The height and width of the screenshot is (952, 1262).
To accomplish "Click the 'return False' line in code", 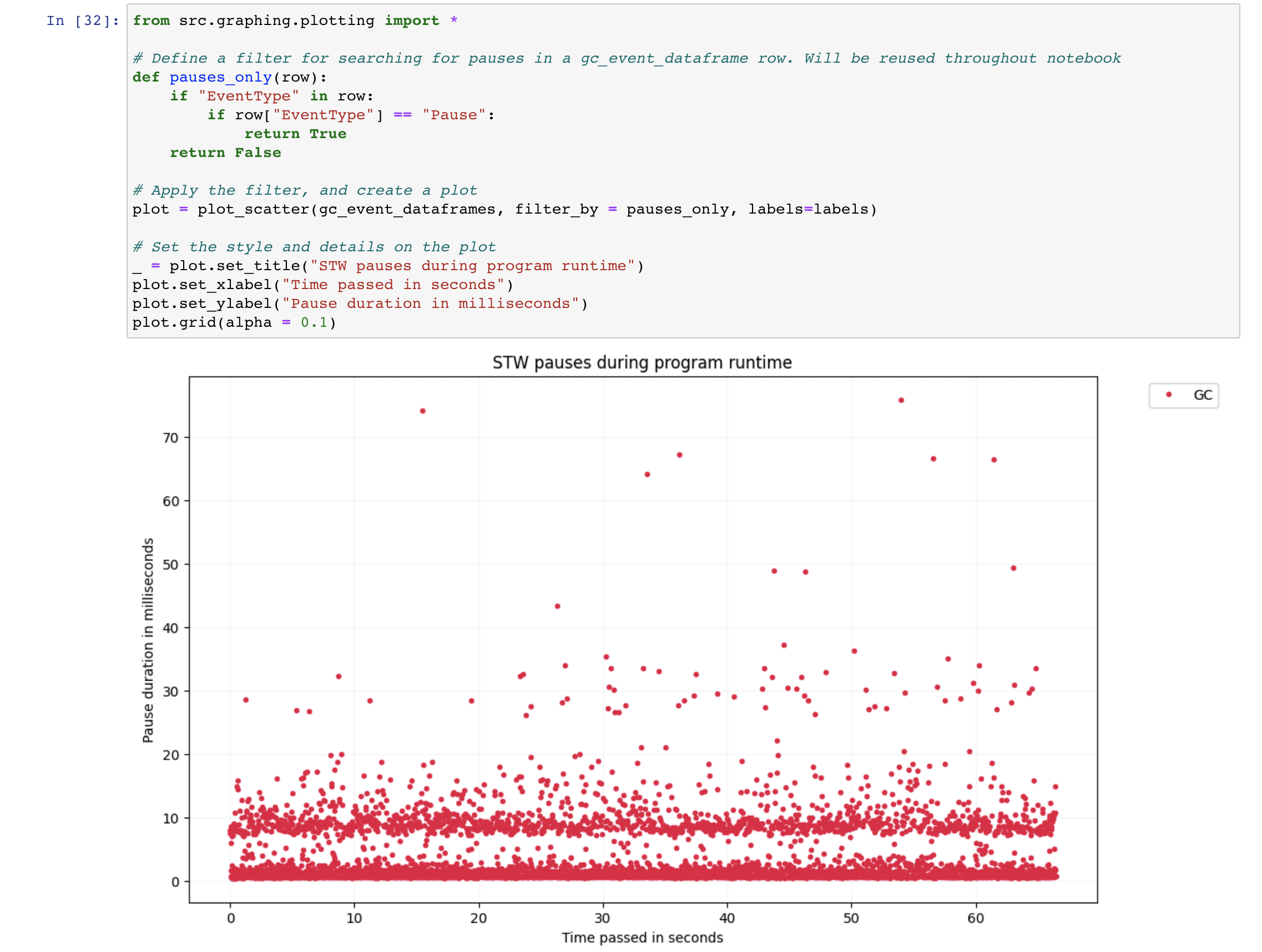I will click(x=225, y=153).
